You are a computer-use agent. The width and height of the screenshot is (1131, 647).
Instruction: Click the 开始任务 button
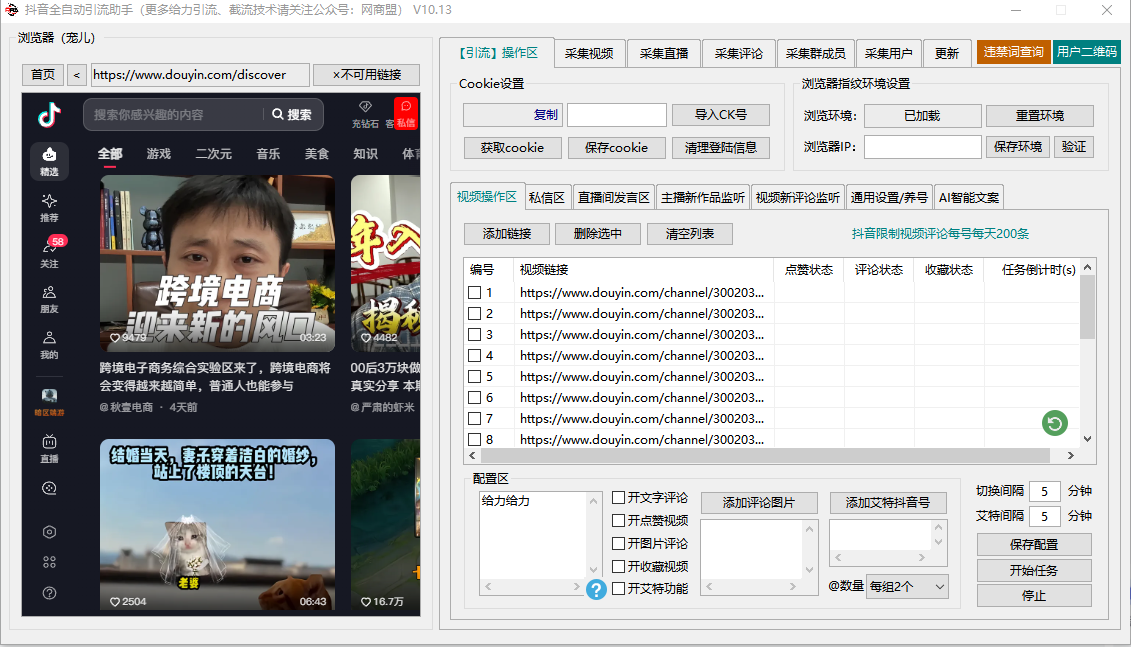tap(1034, 571)
